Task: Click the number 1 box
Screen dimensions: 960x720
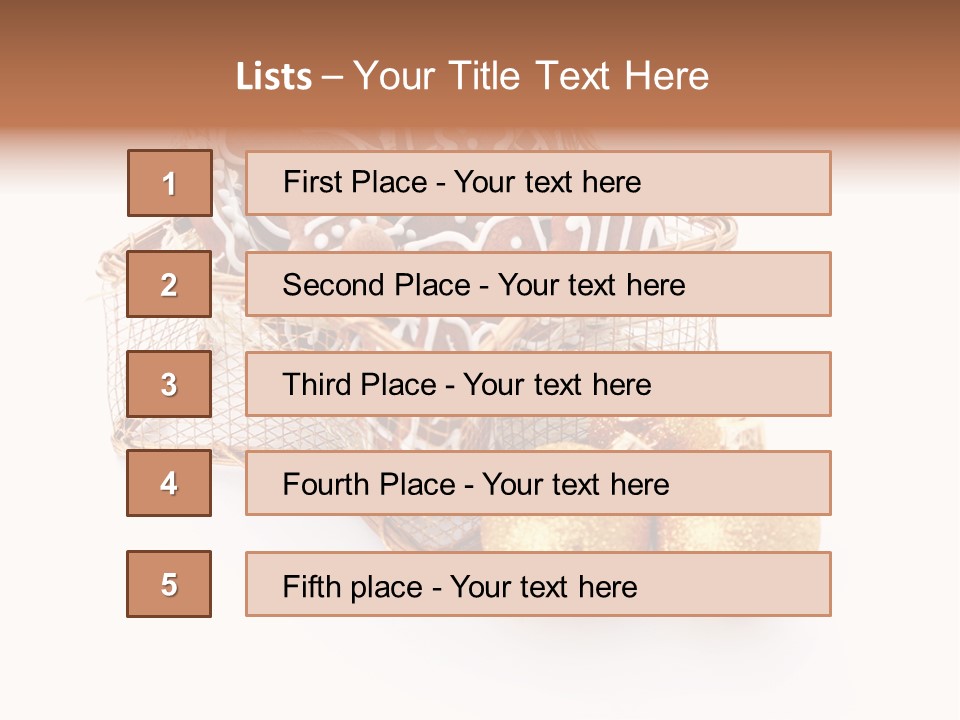Action: pyautogui.click(x=169, y=183)
